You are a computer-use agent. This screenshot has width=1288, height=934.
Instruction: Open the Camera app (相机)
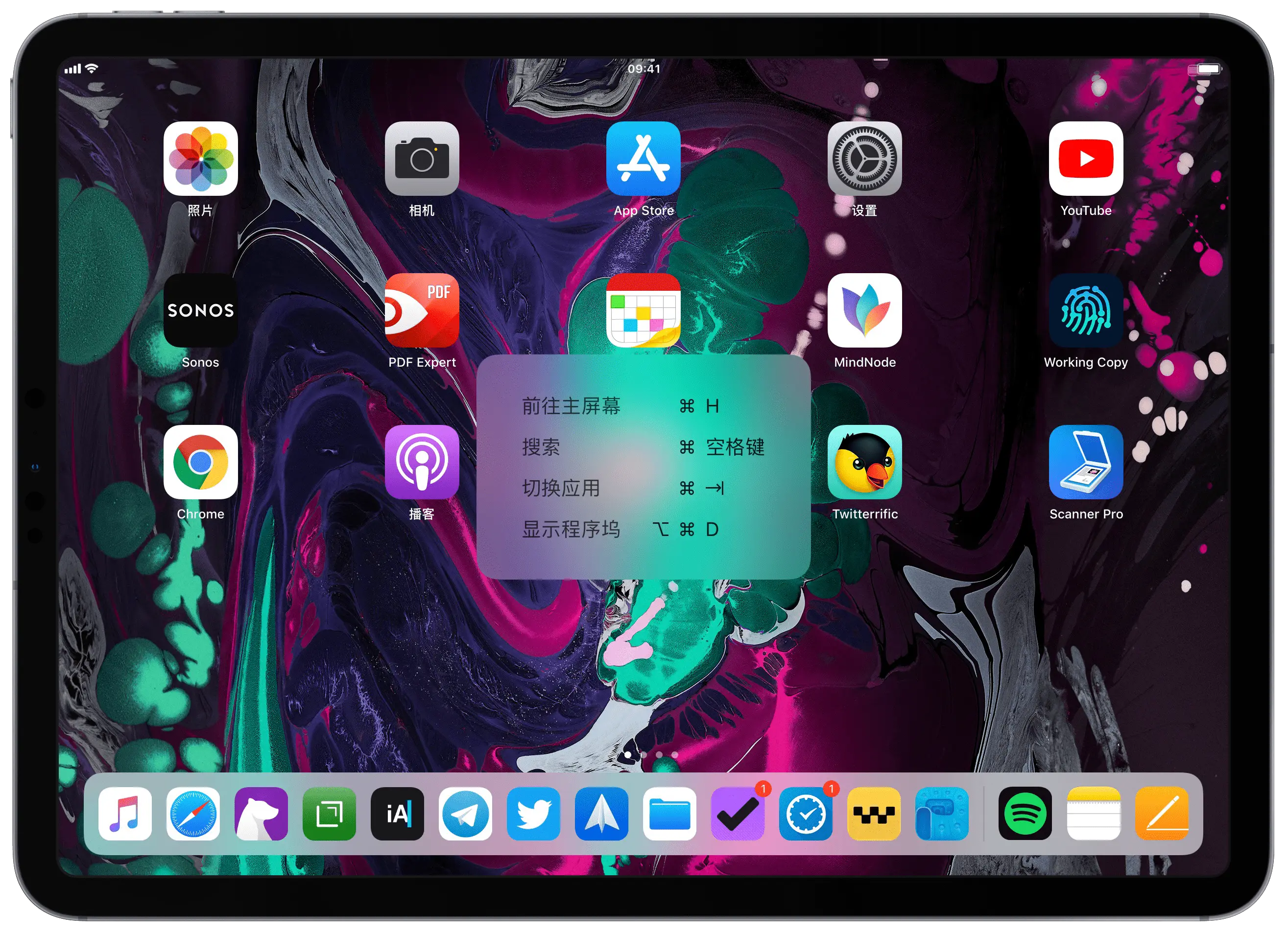coord(422,159)
